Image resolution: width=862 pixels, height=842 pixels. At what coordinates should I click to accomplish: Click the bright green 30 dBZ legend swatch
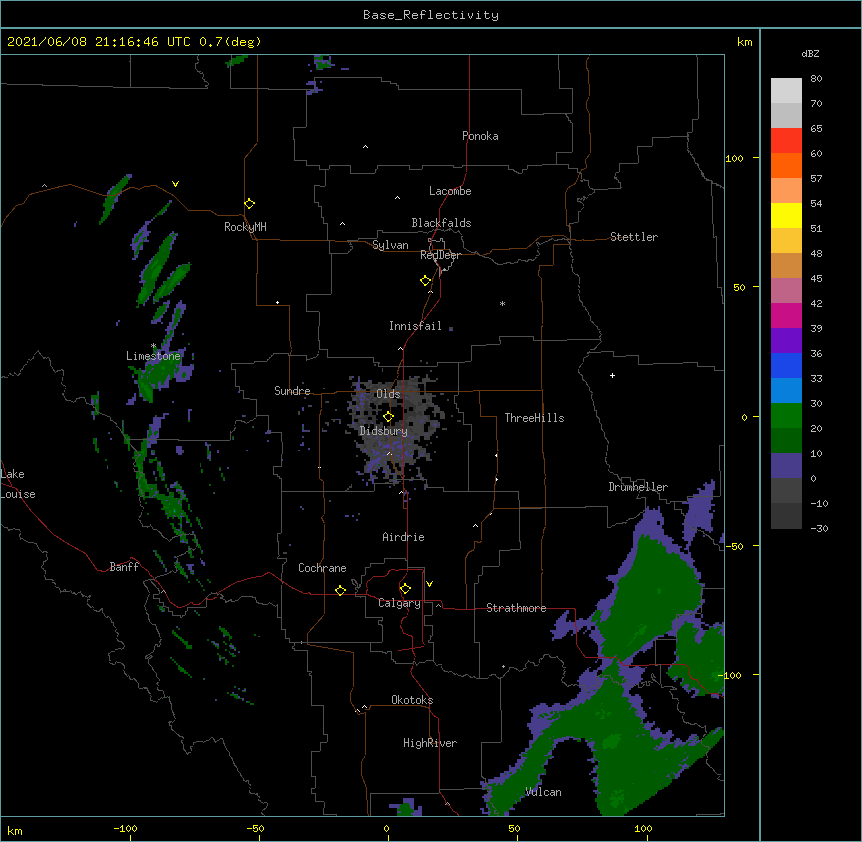[786, 416]
